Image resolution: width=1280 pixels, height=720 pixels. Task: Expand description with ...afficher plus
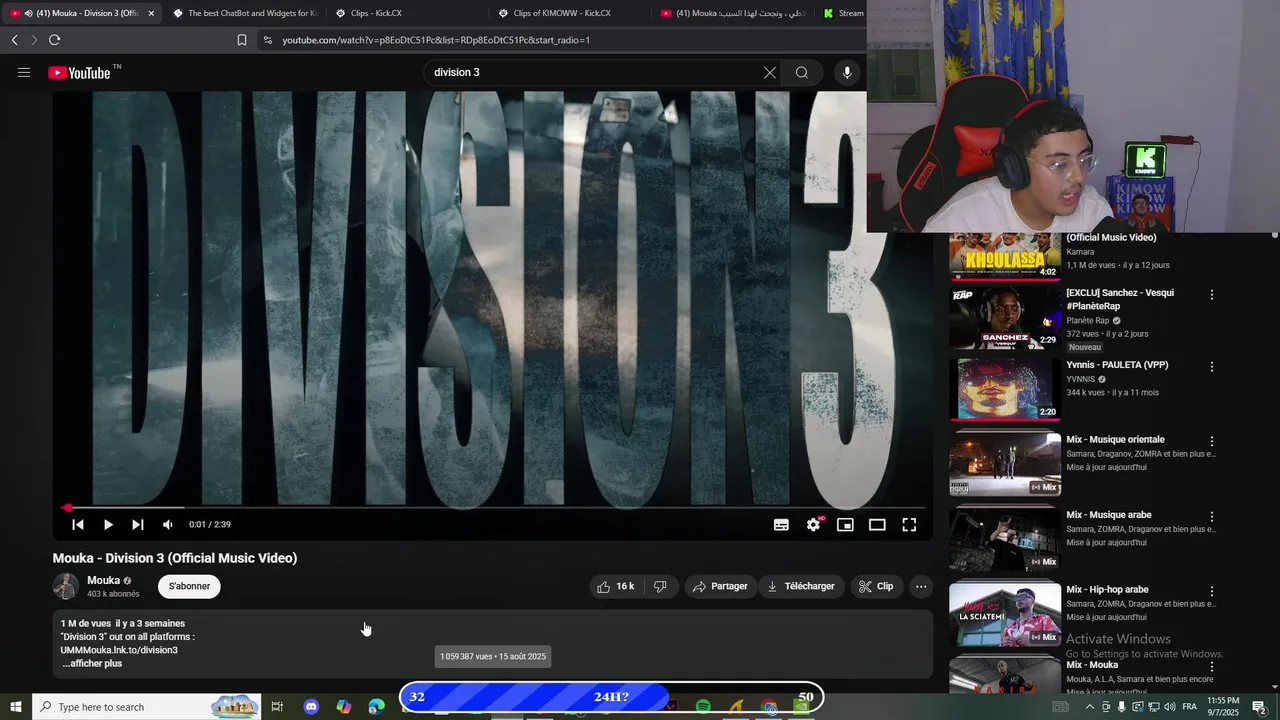(92, 663)
